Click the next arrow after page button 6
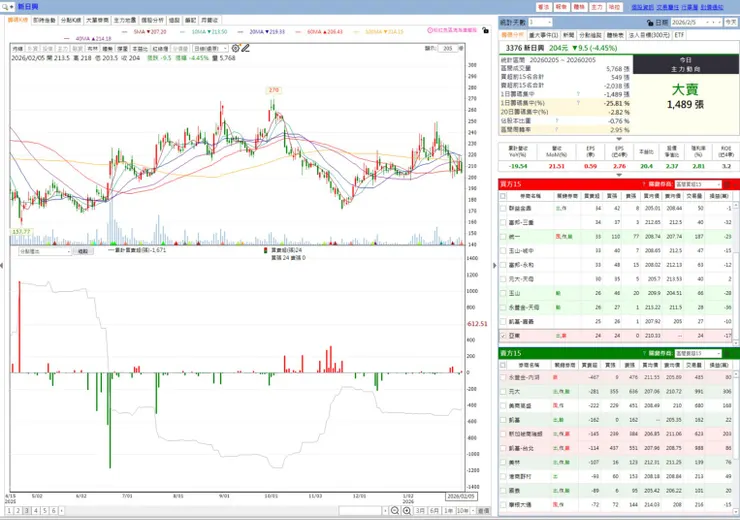 (x=61, y=511)
